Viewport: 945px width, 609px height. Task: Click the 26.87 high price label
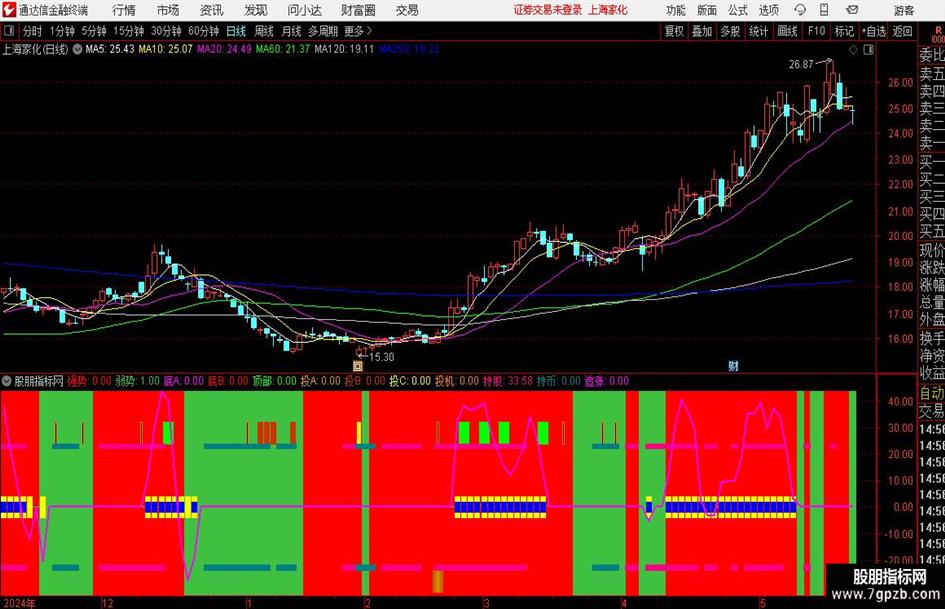tap(801, 65)
